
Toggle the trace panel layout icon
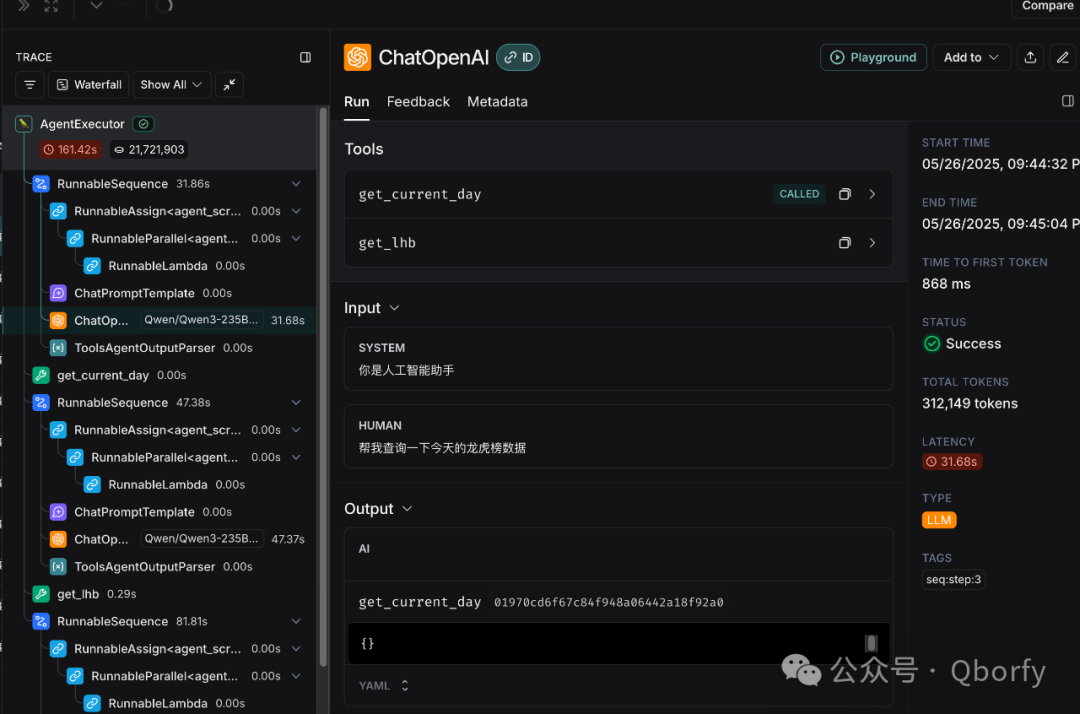pyautogui.click(x=305, y=57)
